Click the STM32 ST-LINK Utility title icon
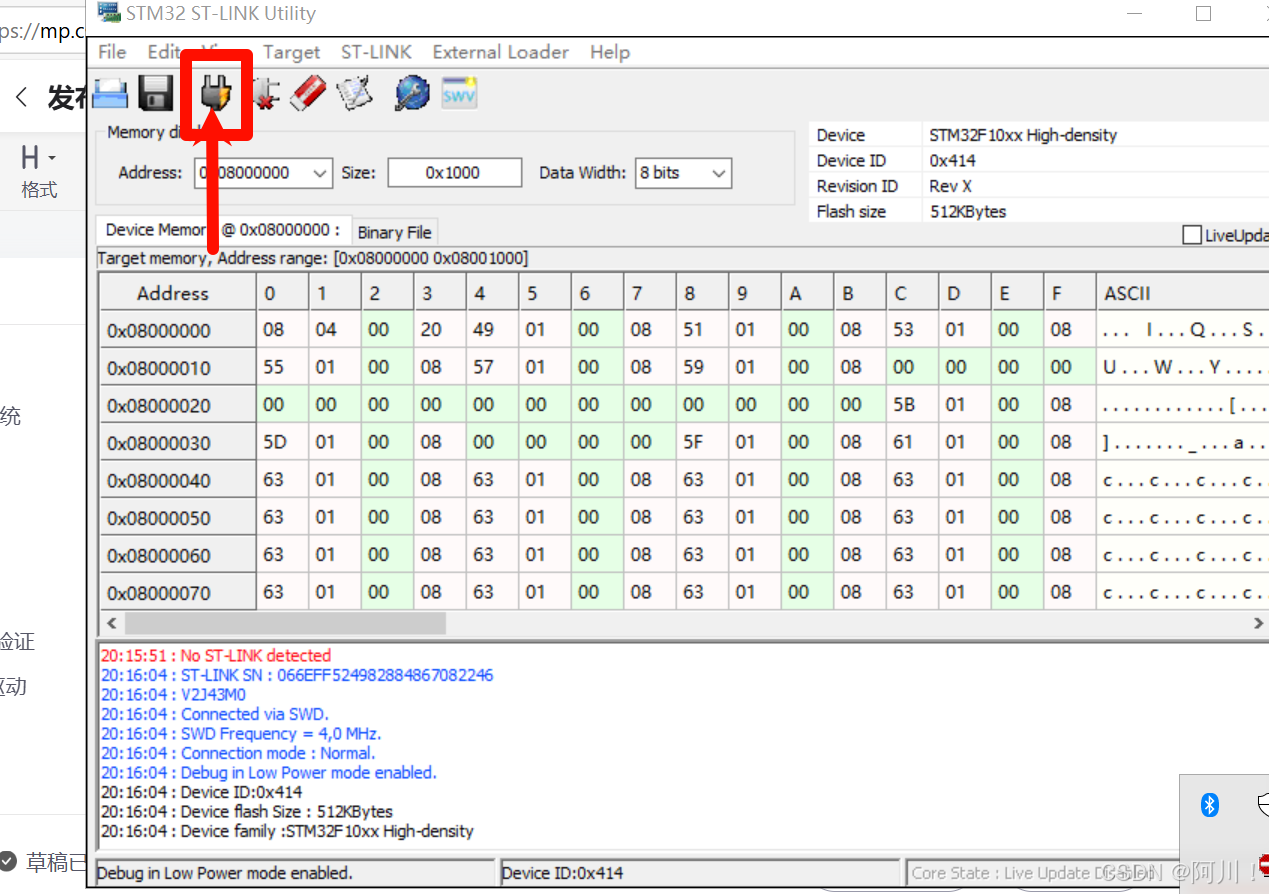The height and width of the screenshot is (894, 1269). point(108,13)
